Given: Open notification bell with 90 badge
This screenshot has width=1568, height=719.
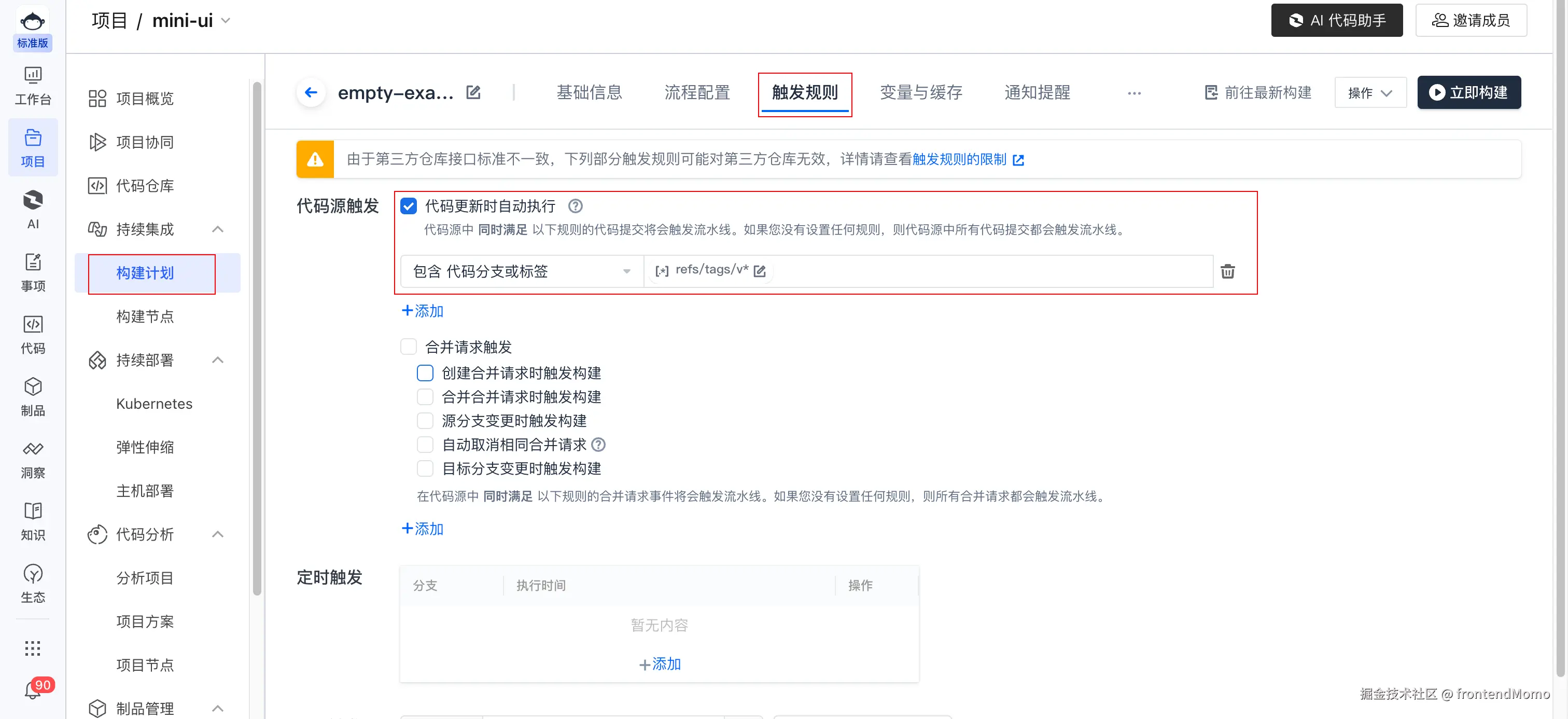Looking at the screenshot, I should click(x=33, y=691).
